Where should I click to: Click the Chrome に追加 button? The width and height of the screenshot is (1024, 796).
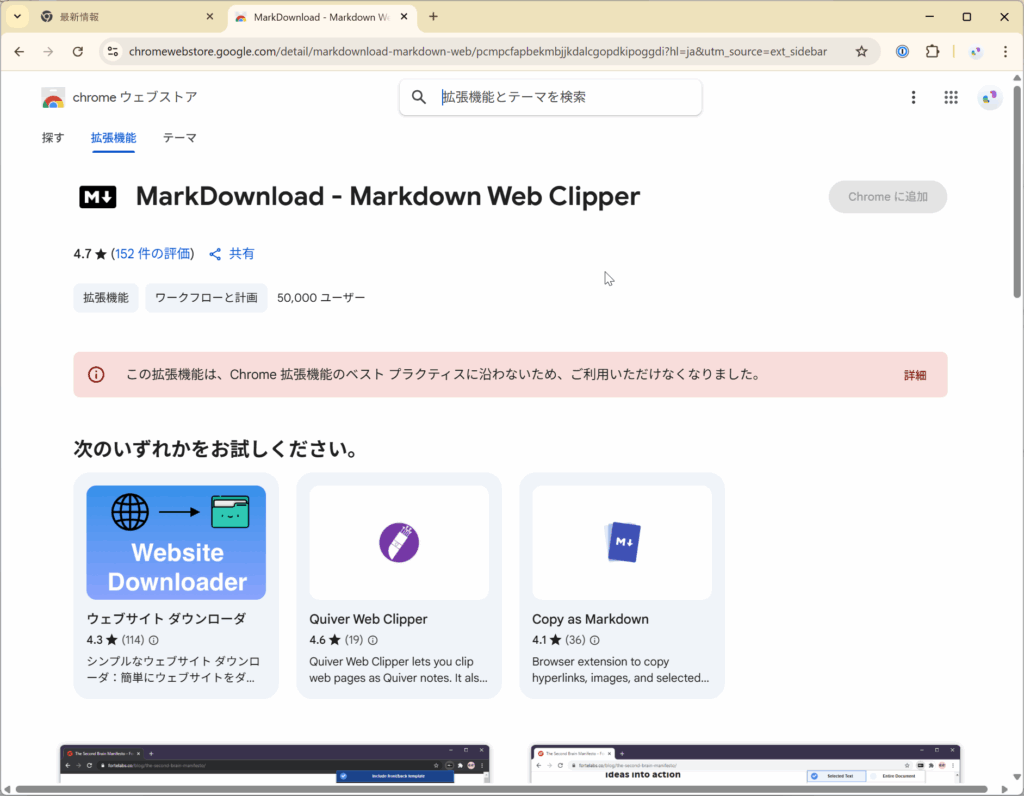click(888, 197)
